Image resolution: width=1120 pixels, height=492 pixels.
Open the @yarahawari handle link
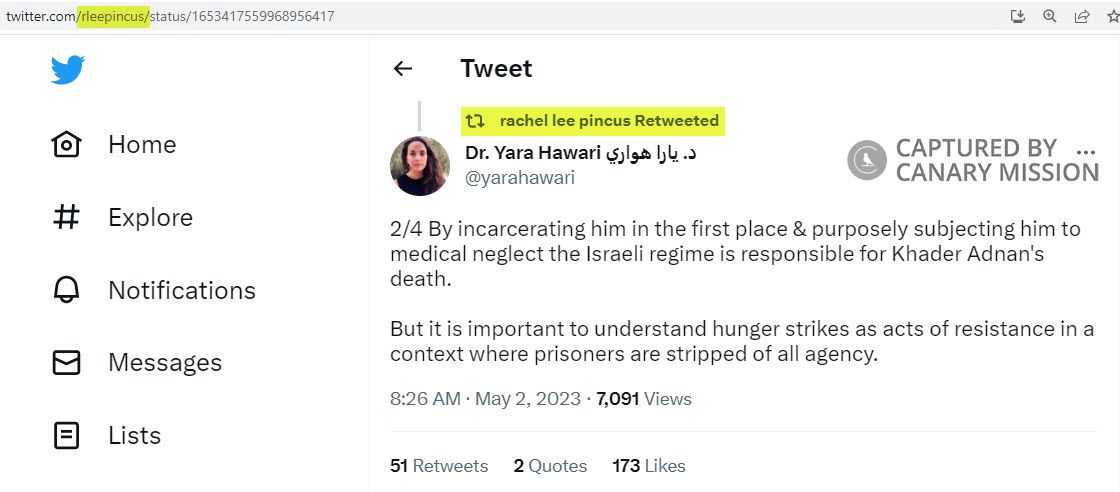(x=520, y=177)
